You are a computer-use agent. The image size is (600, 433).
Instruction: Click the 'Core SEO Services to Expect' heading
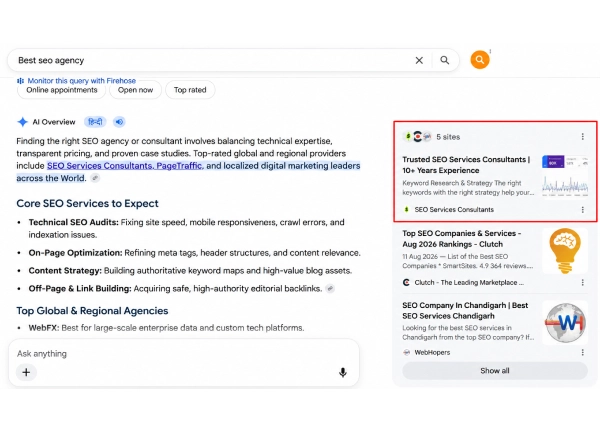click(87, 203)
